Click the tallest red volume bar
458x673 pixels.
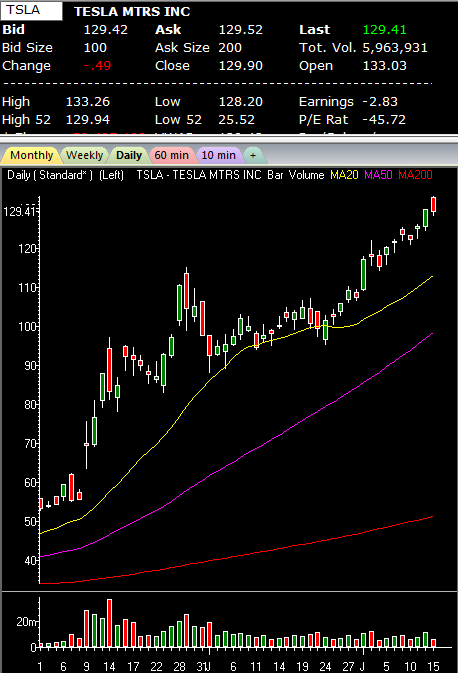pos(109,623)
